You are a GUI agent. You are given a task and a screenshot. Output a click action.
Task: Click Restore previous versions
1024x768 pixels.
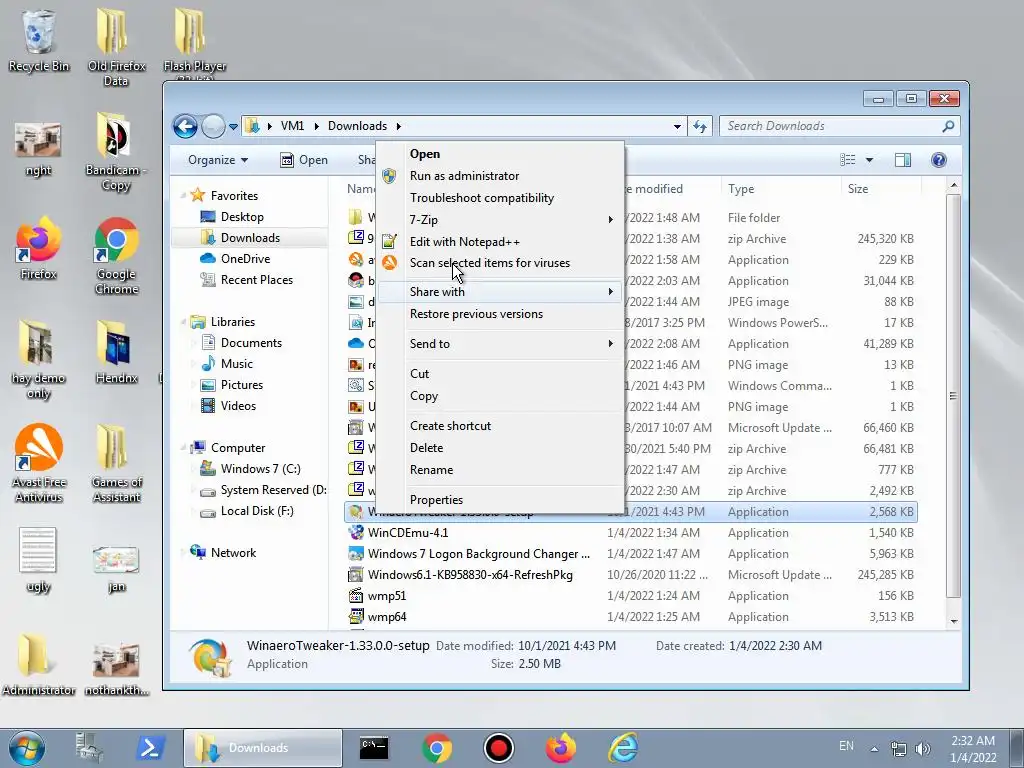pos(500,313)
